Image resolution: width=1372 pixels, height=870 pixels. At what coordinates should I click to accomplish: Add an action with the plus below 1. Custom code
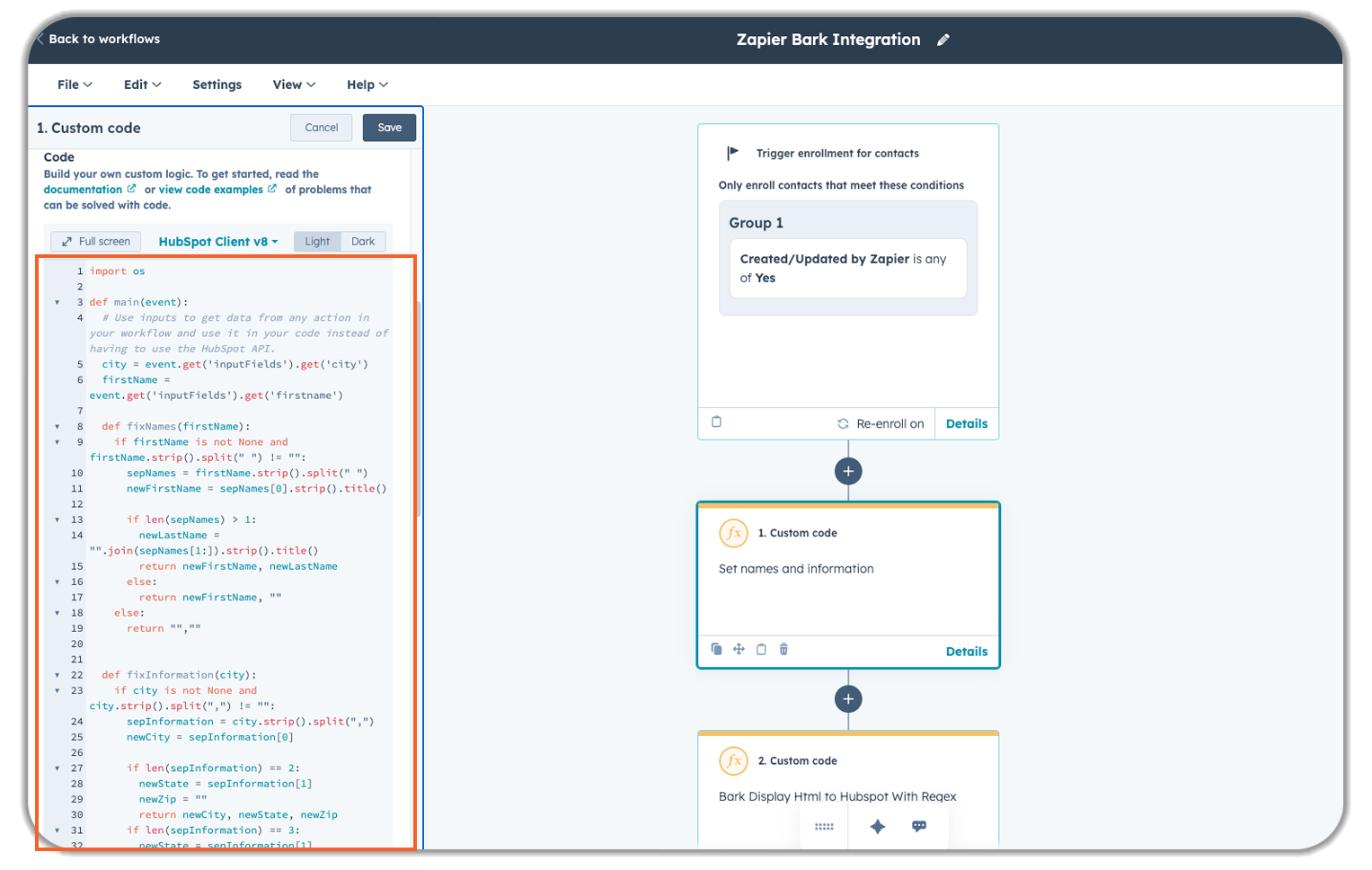coord(848,698)
